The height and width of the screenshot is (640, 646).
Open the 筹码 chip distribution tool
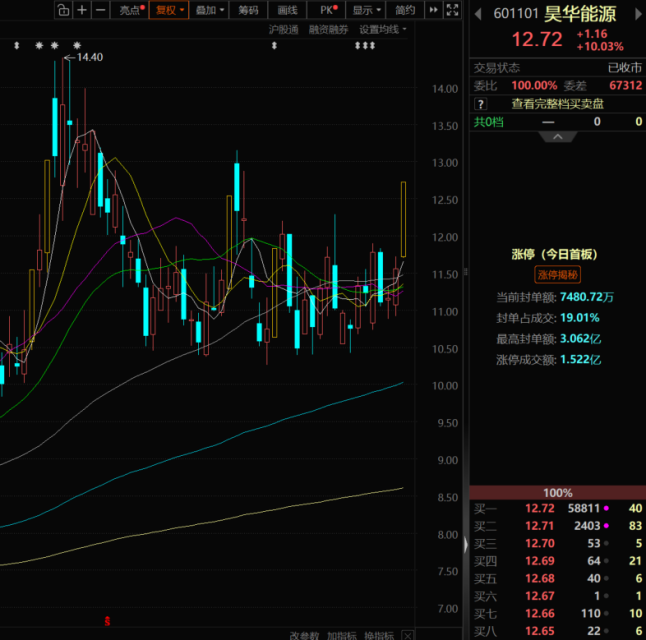(248, 10)
